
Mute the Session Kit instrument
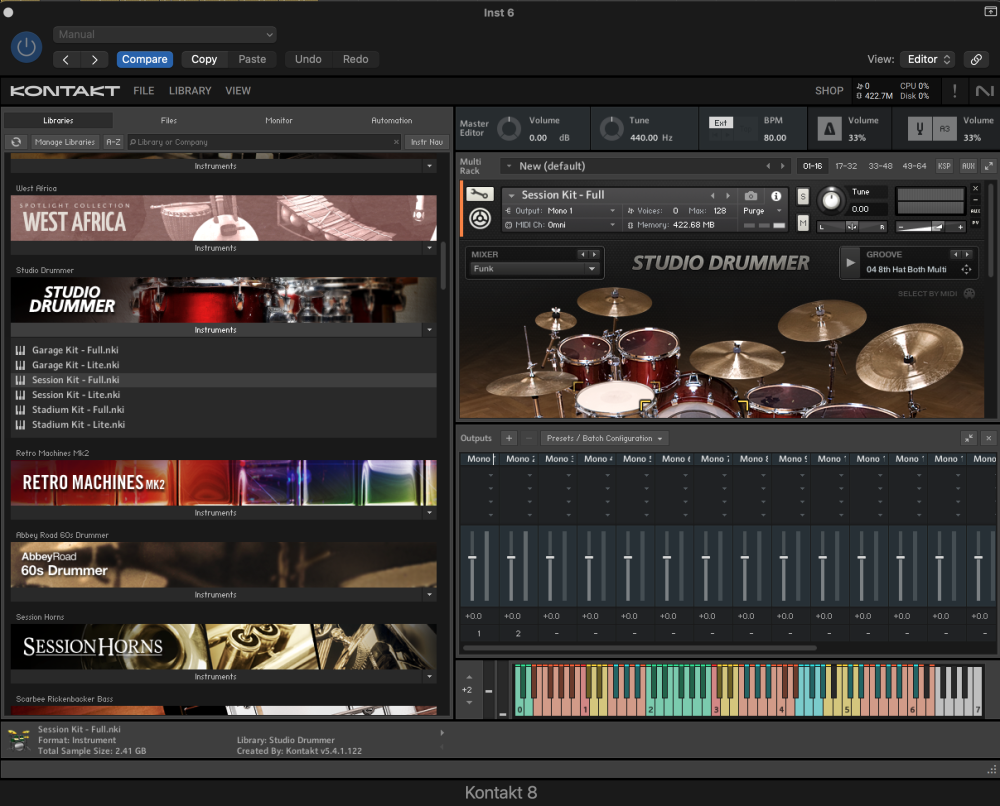[803, 223]
